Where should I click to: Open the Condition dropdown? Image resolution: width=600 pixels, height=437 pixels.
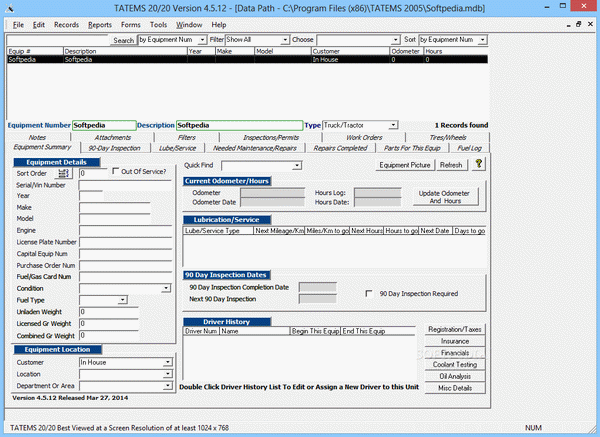click(x=166, y=288)
